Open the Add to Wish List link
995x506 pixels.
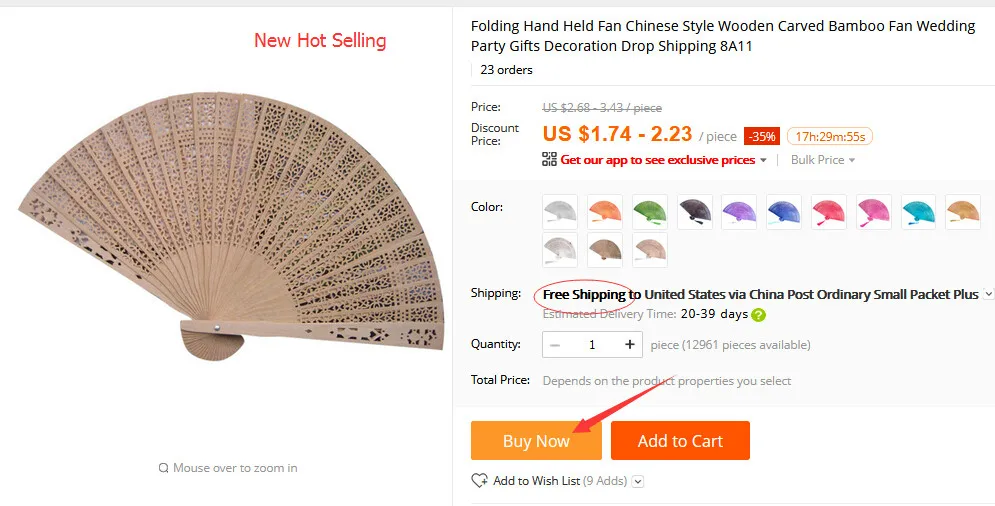(536, 481)
